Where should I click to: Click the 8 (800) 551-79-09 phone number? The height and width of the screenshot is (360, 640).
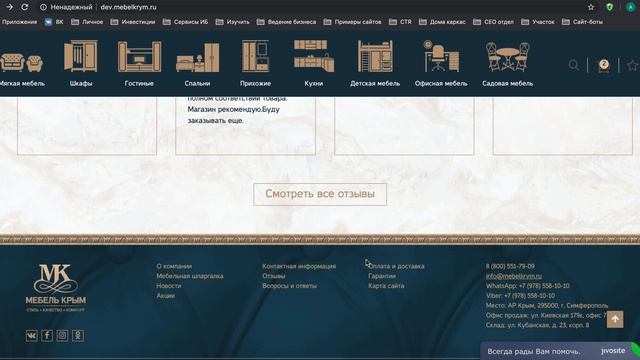(510, 266)
